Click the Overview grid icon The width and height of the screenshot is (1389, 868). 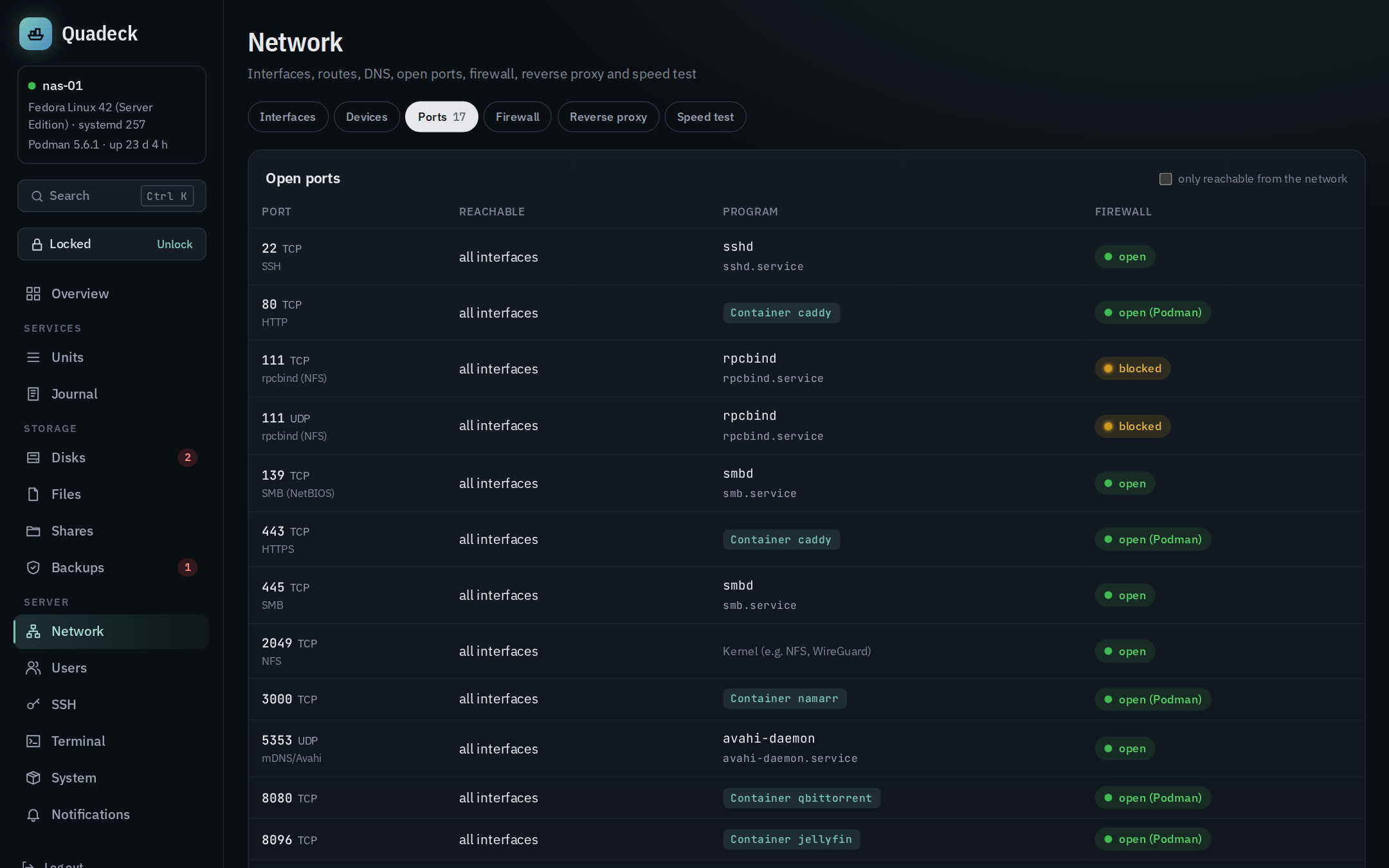pos(33,294)
